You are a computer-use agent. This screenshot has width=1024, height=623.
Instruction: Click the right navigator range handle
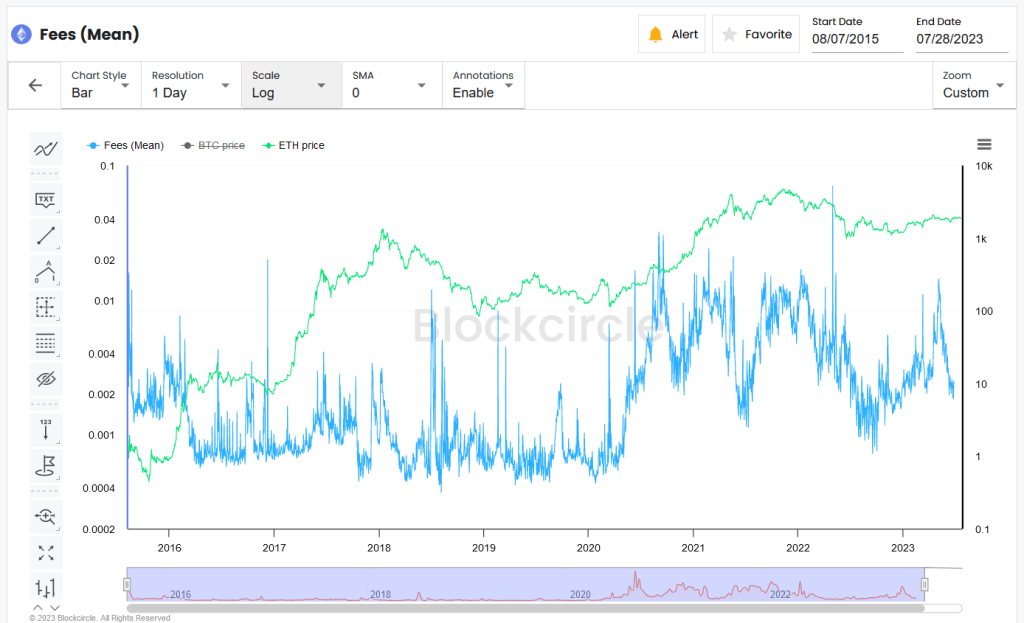925,584
